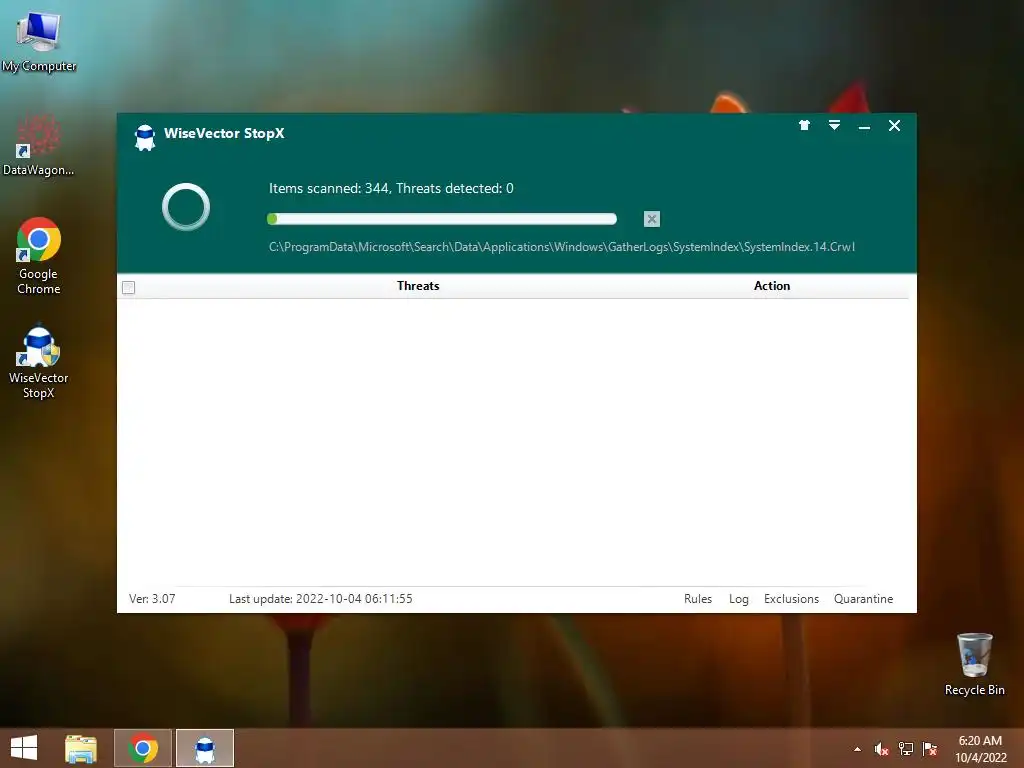
Task: Click the spinning scan status circle
Action: [x=186, y=207]
